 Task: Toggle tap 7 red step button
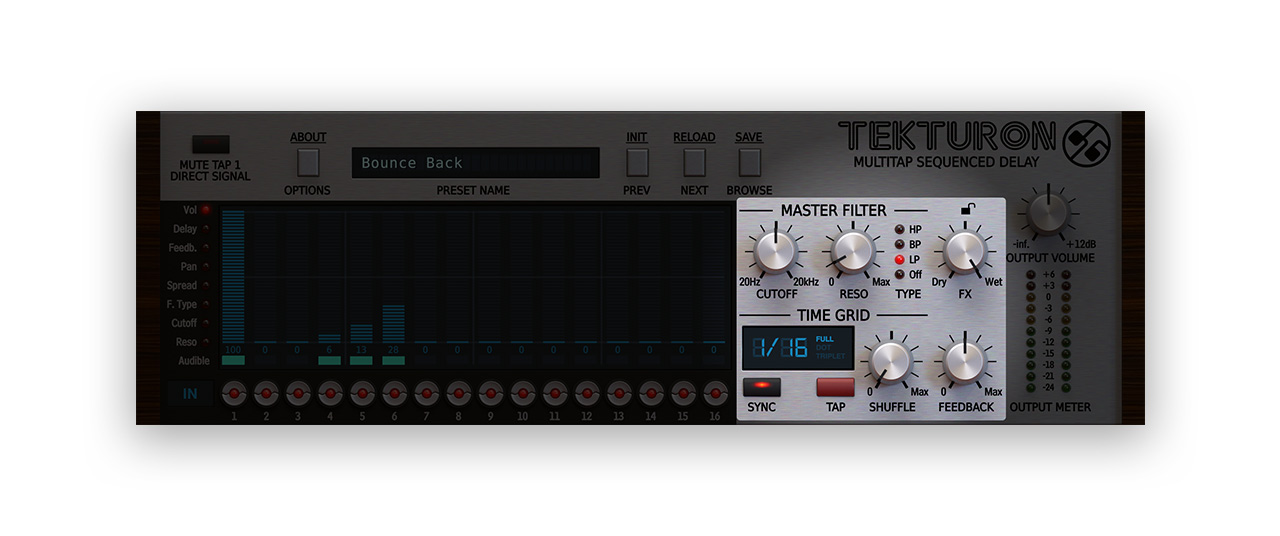426,393
